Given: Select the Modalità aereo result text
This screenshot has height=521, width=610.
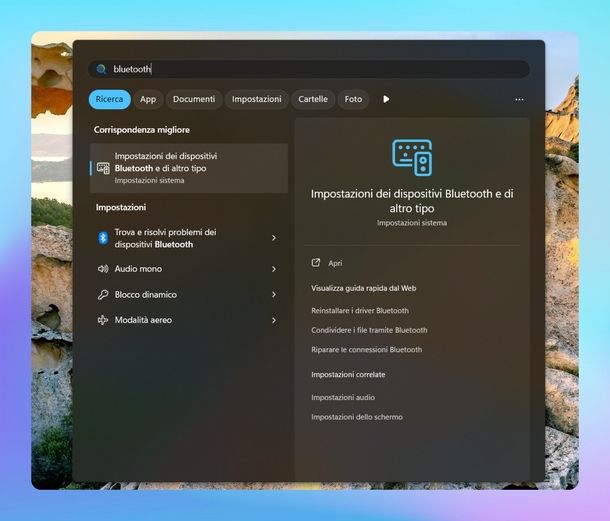Looking at the screenshot, I should click(143, 320).
